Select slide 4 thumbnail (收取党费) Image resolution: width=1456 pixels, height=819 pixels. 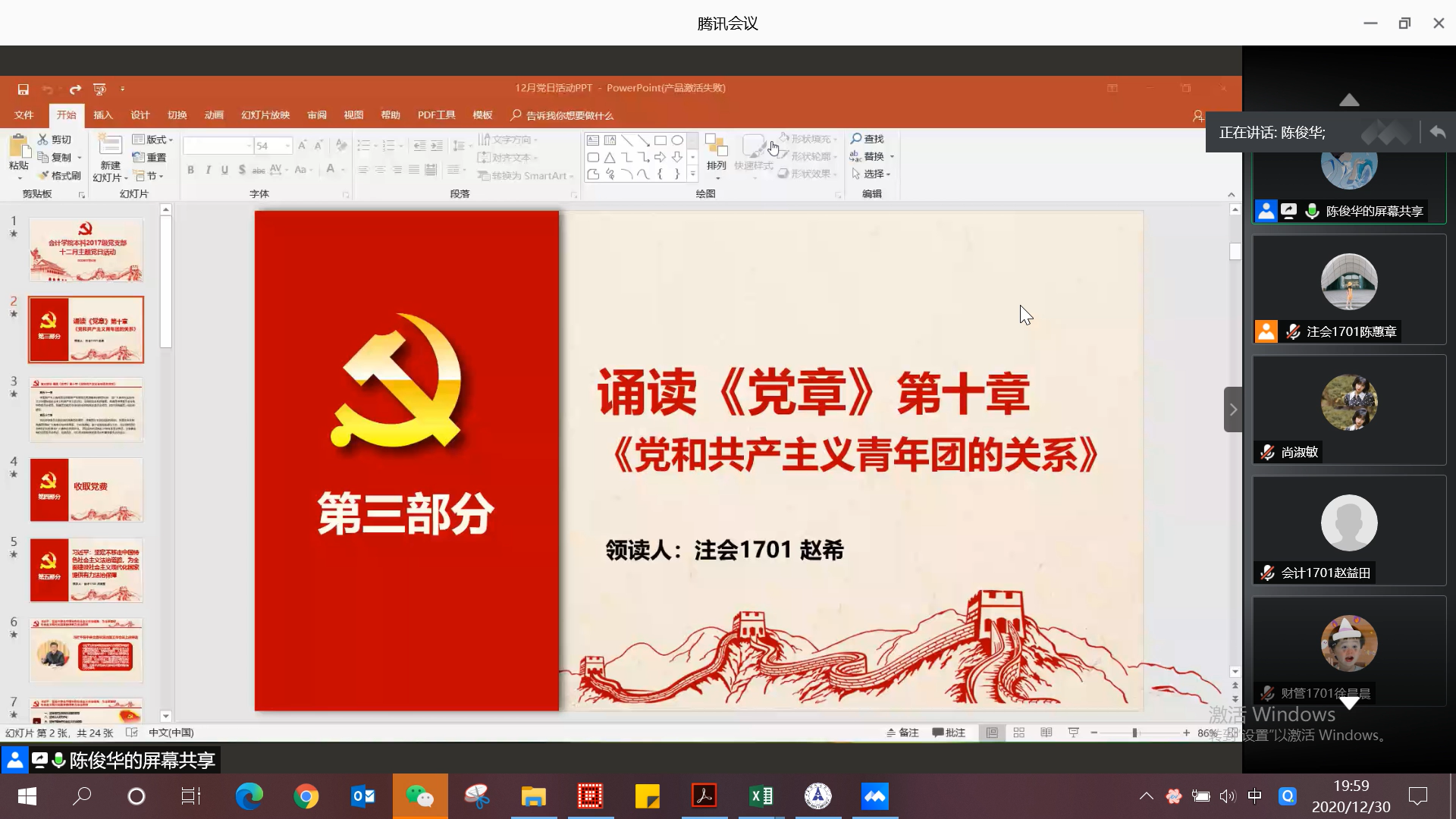pyautogui.click(x=86, y=490)
